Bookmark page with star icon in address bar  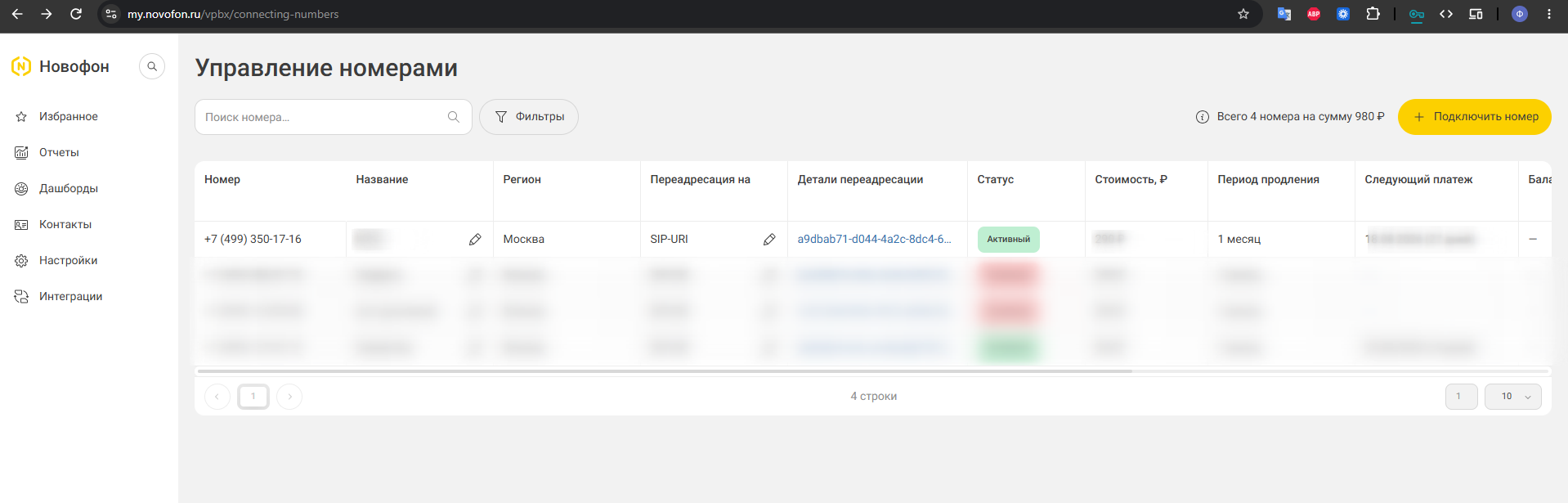1243,14
